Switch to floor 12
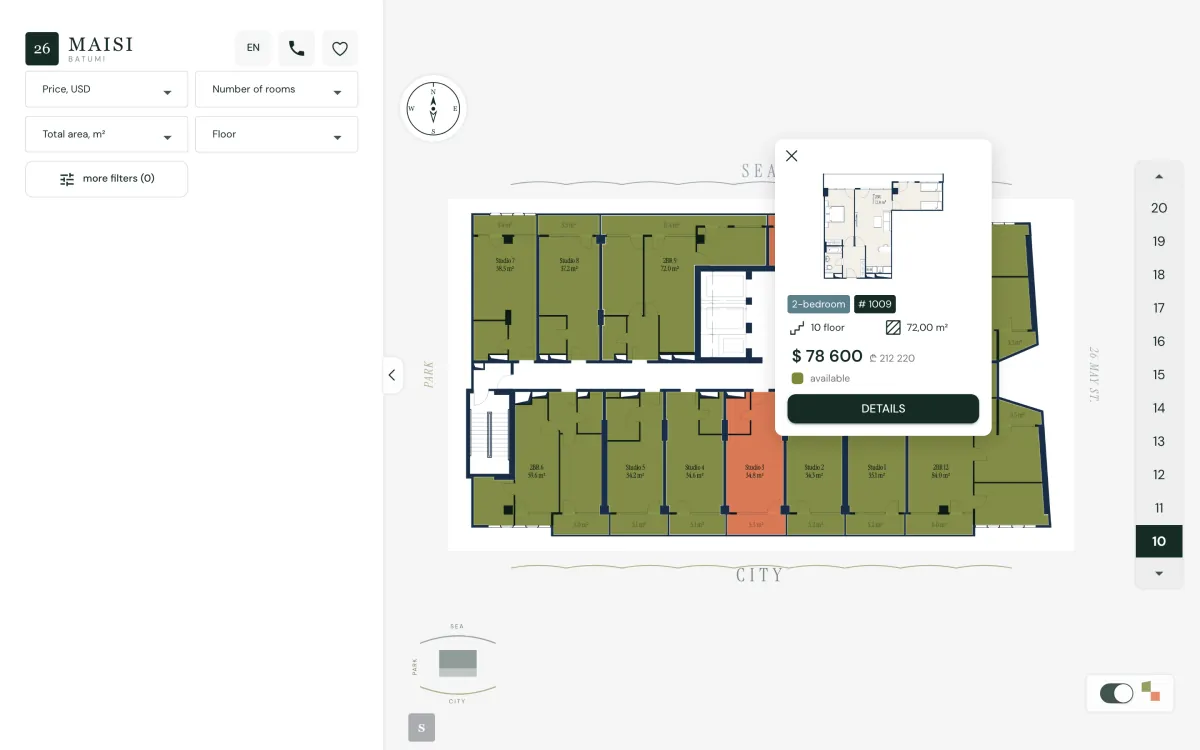The width and height of the screenshot is (1200, 750). (1159, 475)
